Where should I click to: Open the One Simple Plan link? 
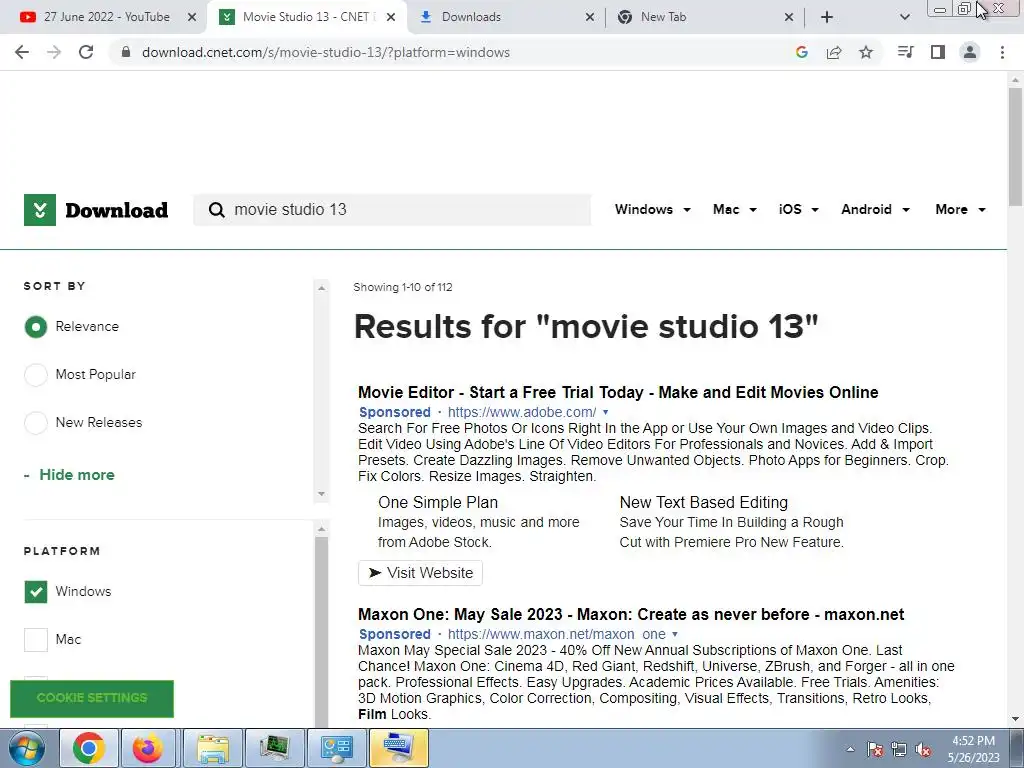[438, 502]
